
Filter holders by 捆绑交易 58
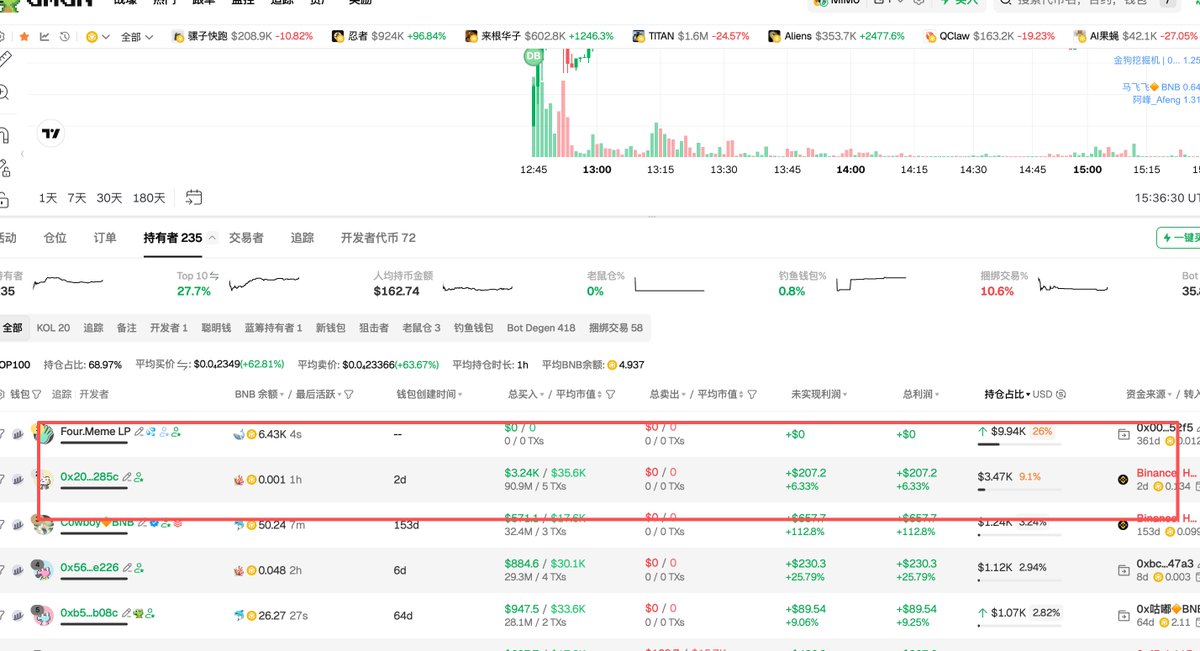click(x=616, y=328)
